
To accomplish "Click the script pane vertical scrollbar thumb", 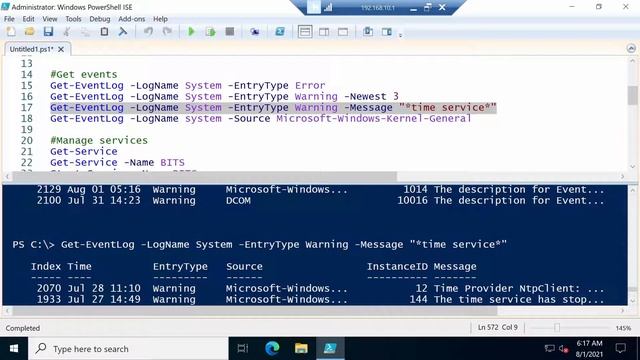I will pos(632,95).
